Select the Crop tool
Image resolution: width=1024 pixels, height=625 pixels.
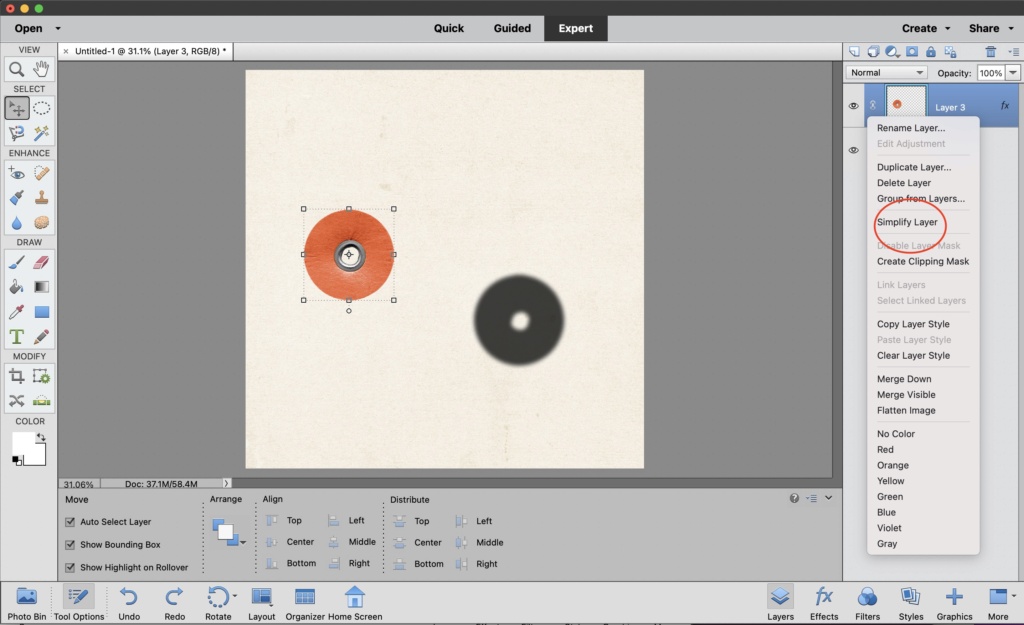pyautogui.click(x=16, y=376)
